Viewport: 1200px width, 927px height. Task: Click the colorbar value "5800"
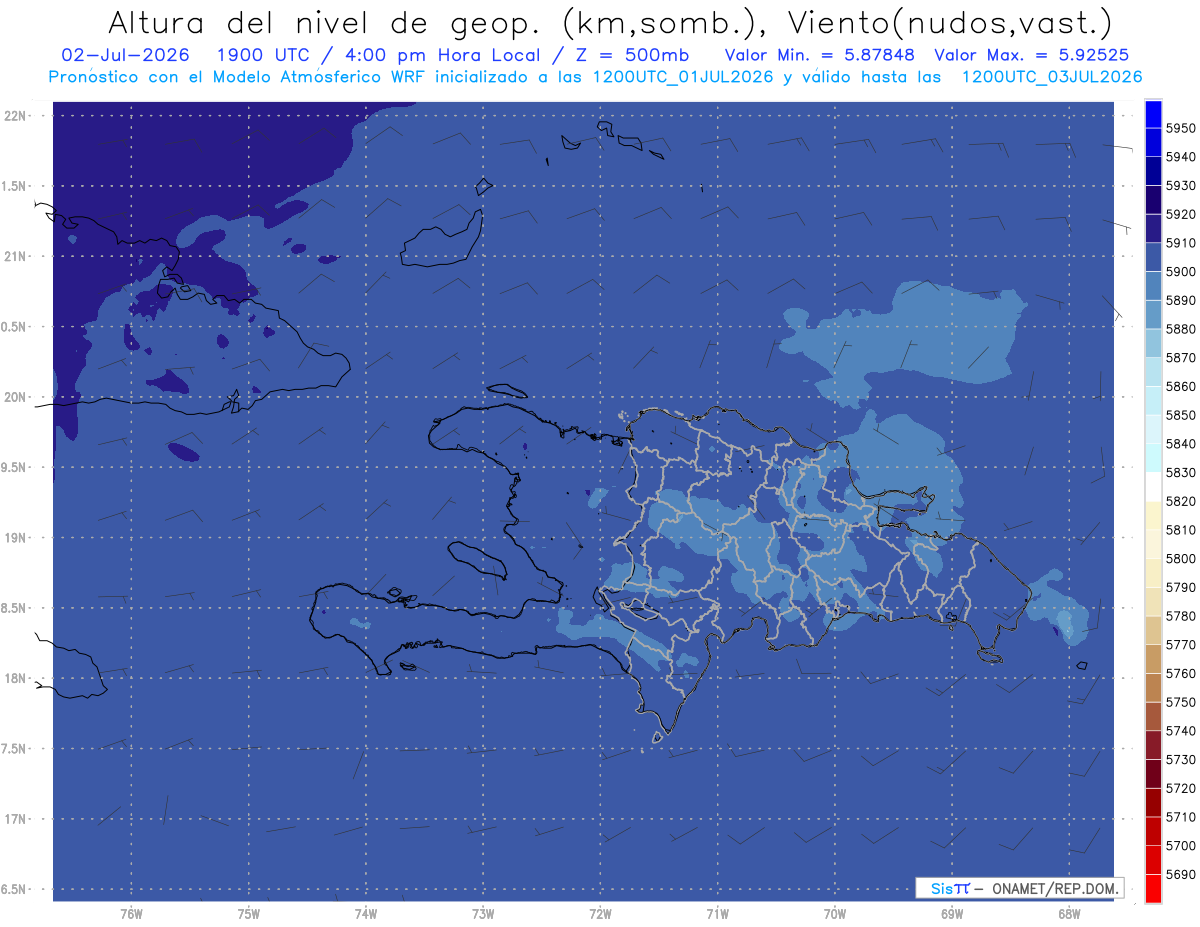(x=1180, y=558)
